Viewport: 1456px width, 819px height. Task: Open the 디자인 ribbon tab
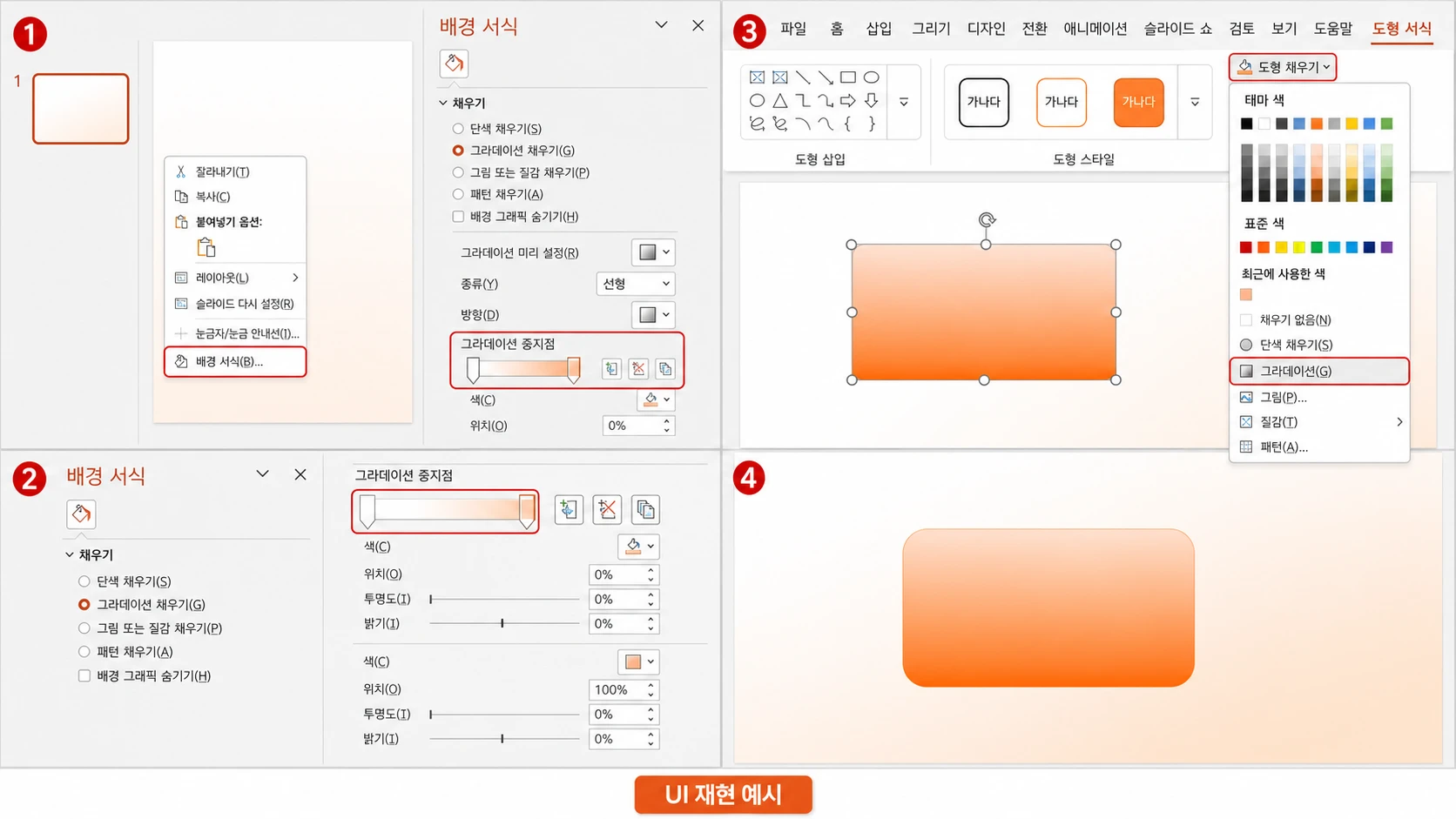tap(986, 28)
